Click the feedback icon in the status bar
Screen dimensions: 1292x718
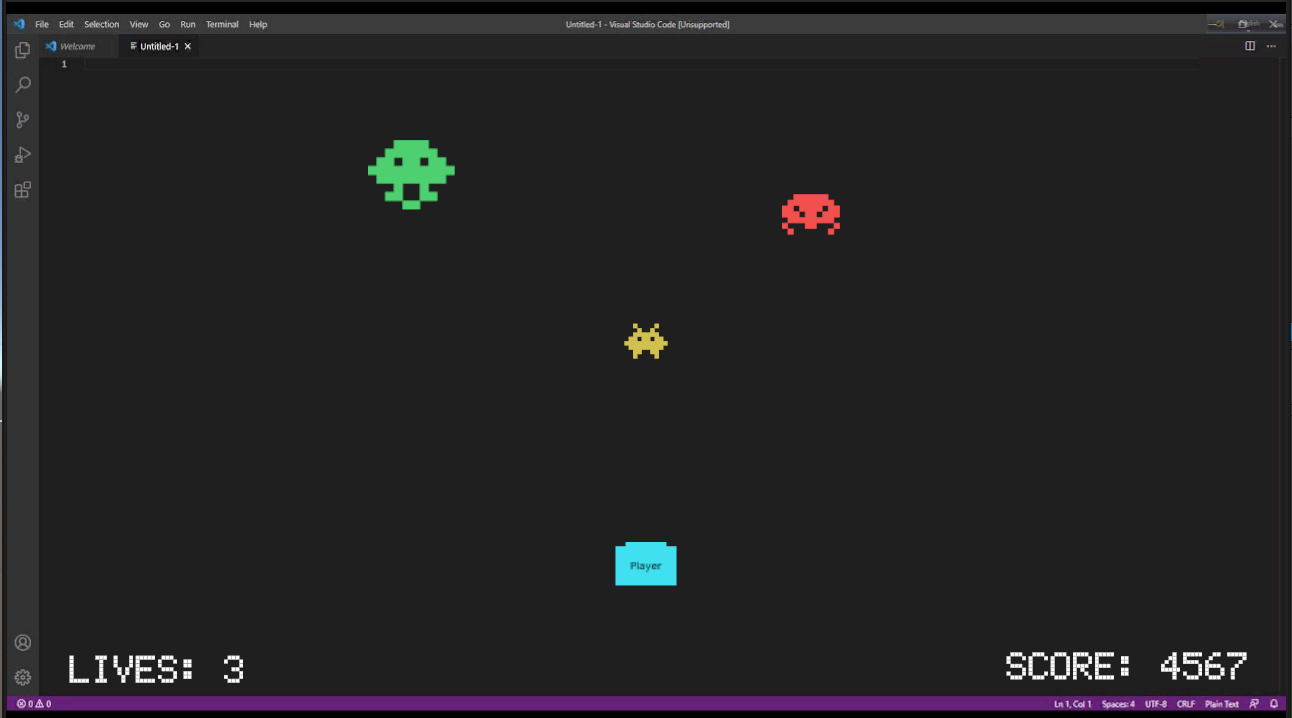click(x=1254, y=704)
